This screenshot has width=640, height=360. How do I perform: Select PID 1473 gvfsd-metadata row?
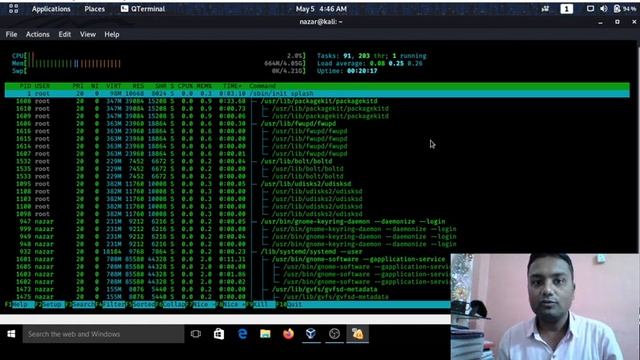(228, 289)
